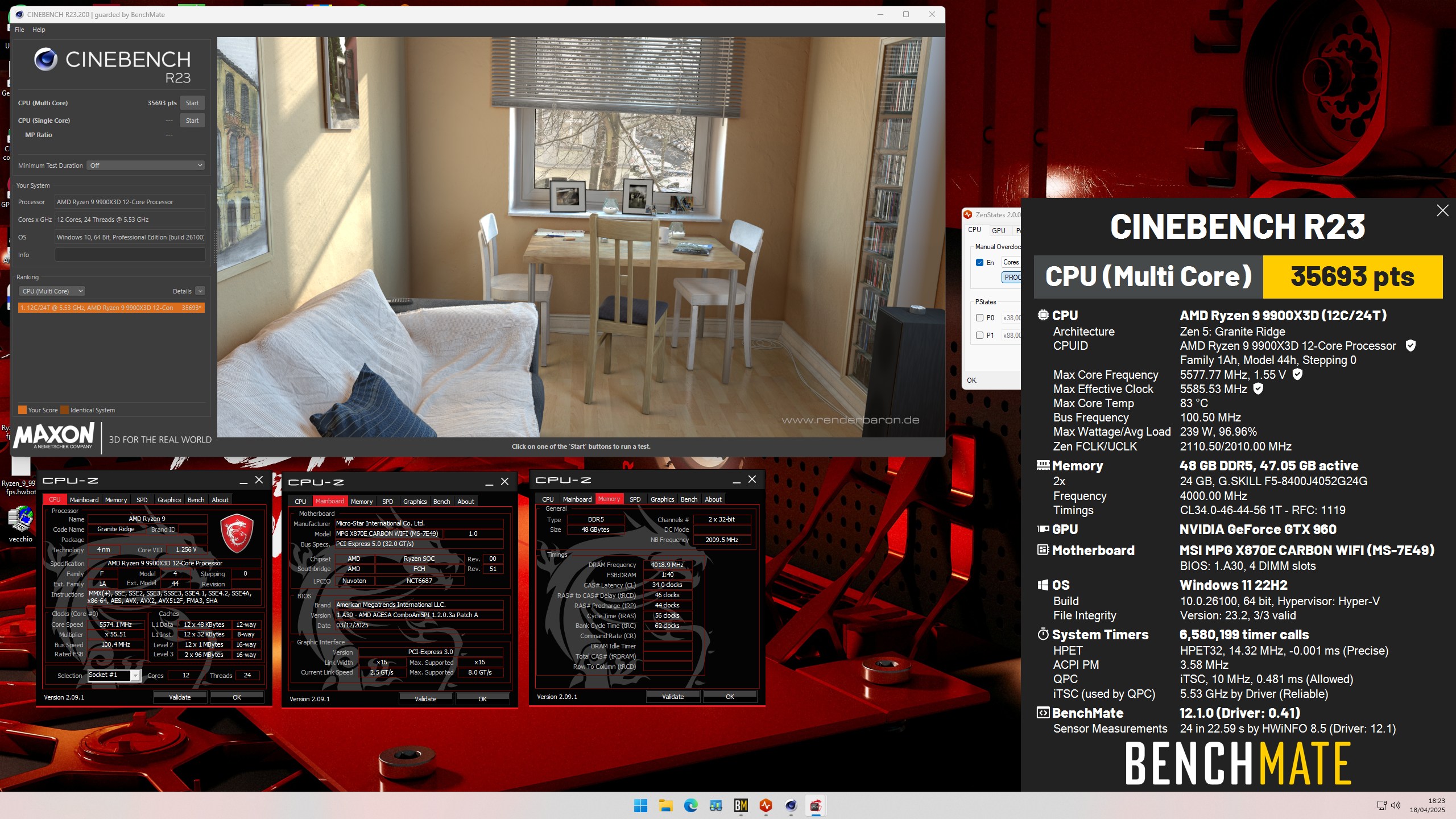Open the File menu in Cinebench
The image size is (1456, 819).
click(19, 30)
